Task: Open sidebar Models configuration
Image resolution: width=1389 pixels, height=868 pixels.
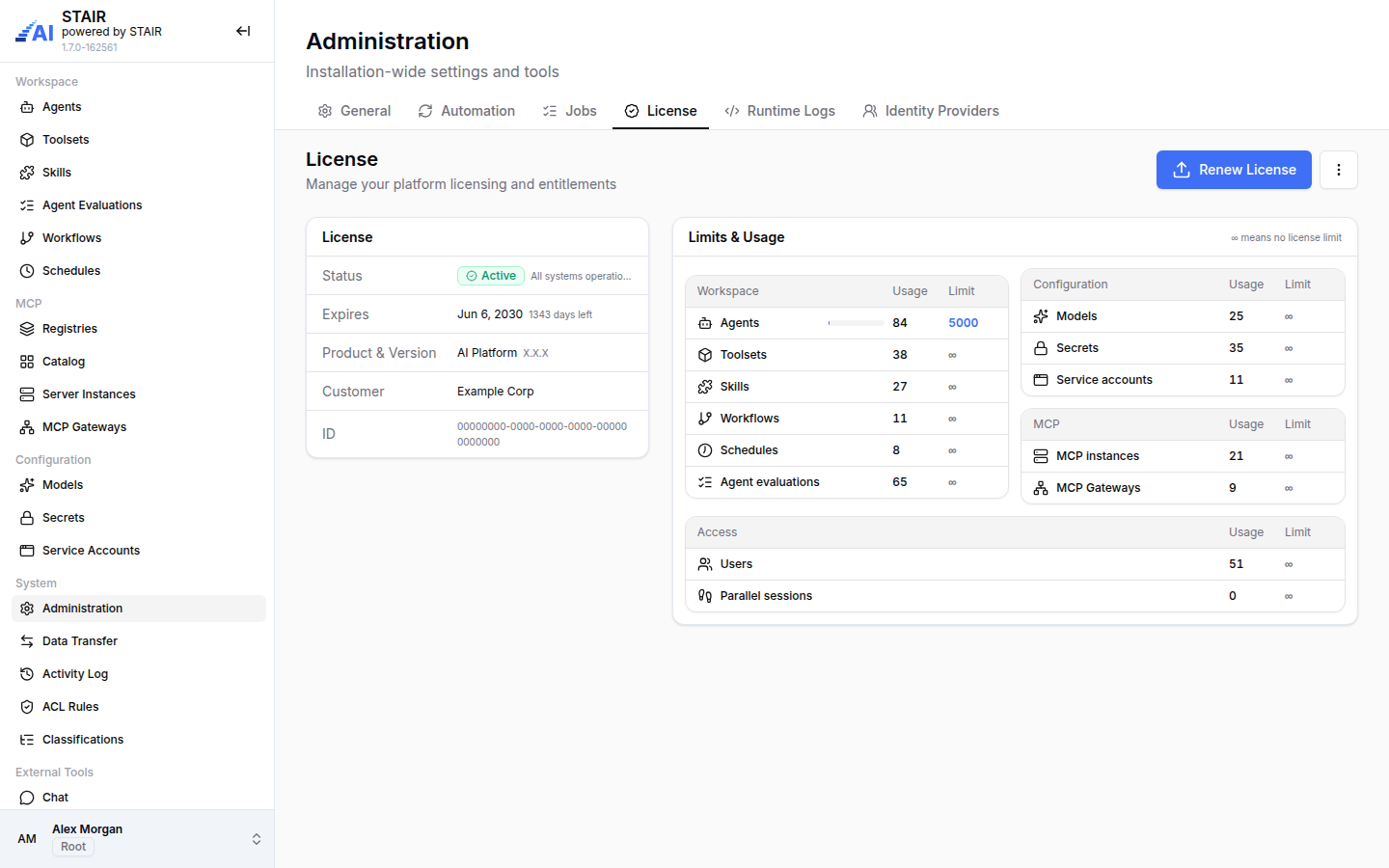Action: [139, 485]
